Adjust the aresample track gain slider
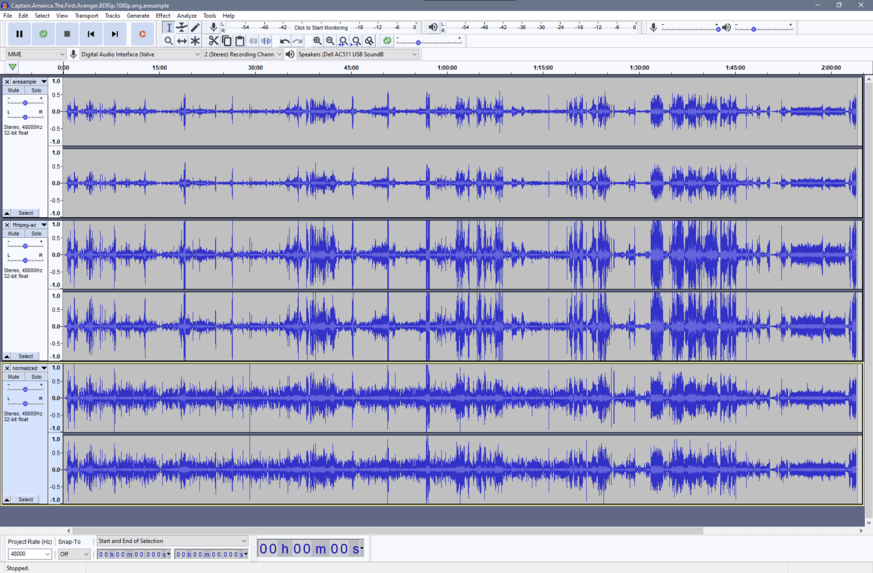Viewport: 873px width, 573px height. point(25,102)
